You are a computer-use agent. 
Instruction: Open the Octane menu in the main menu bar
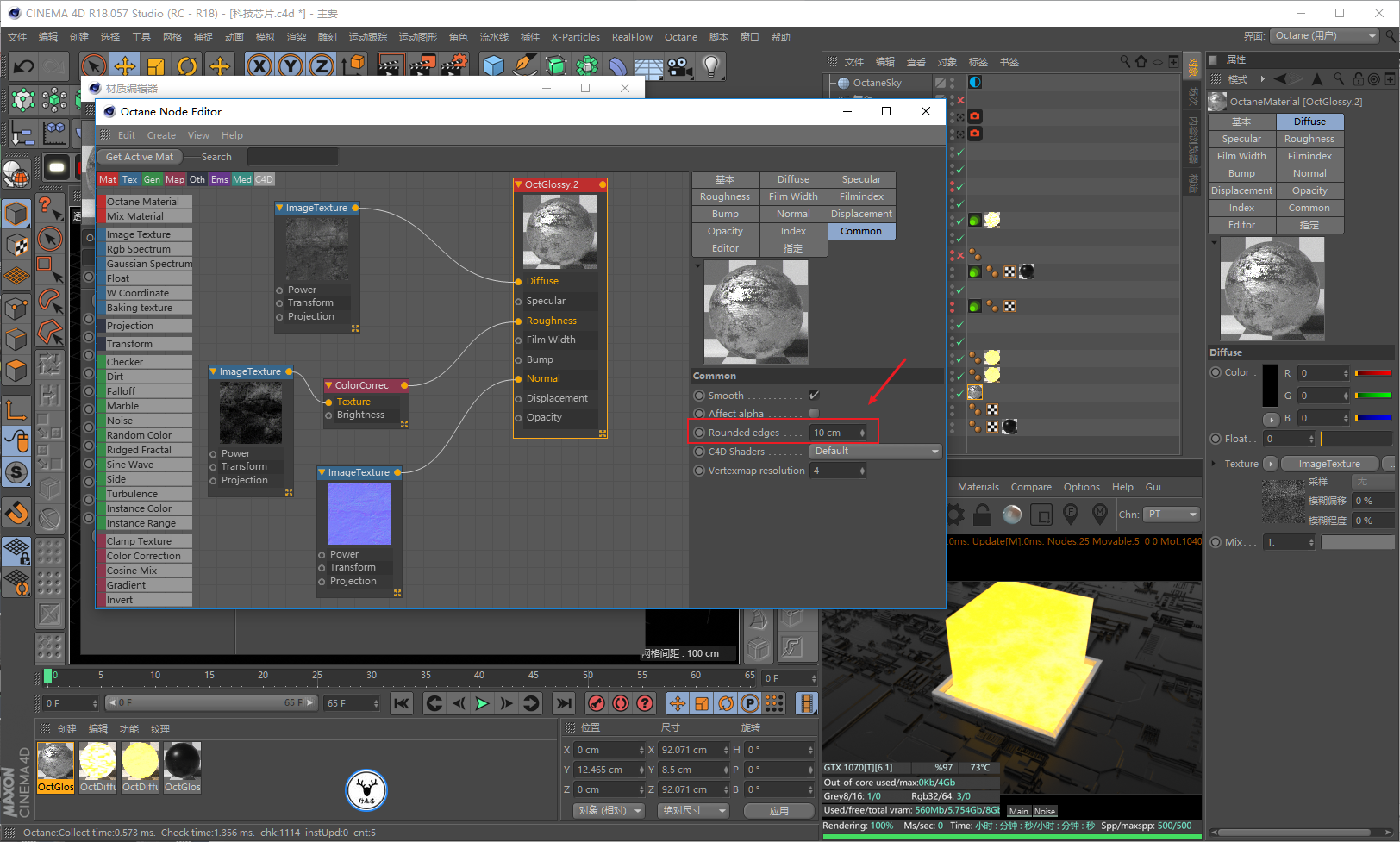[680, 37]
